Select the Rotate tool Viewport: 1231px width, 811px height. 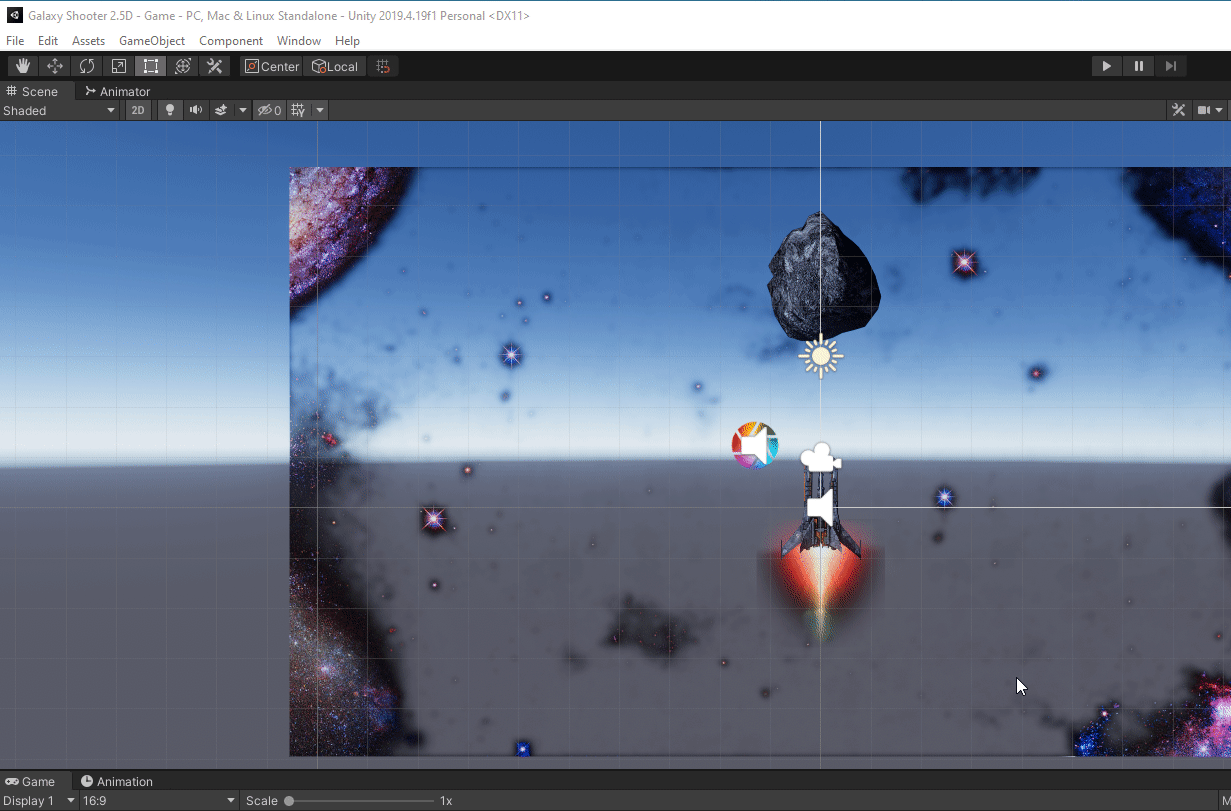click(x=87, y=66)
